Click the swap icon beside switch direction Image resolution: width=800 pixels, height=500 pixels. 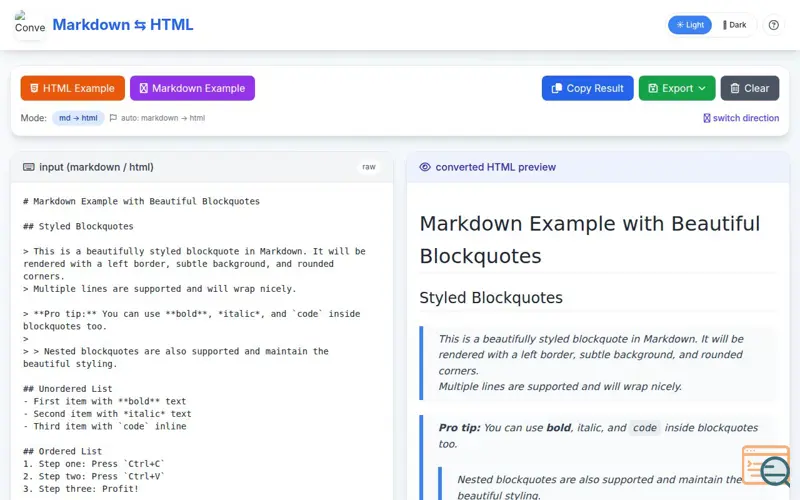[707, 118]
